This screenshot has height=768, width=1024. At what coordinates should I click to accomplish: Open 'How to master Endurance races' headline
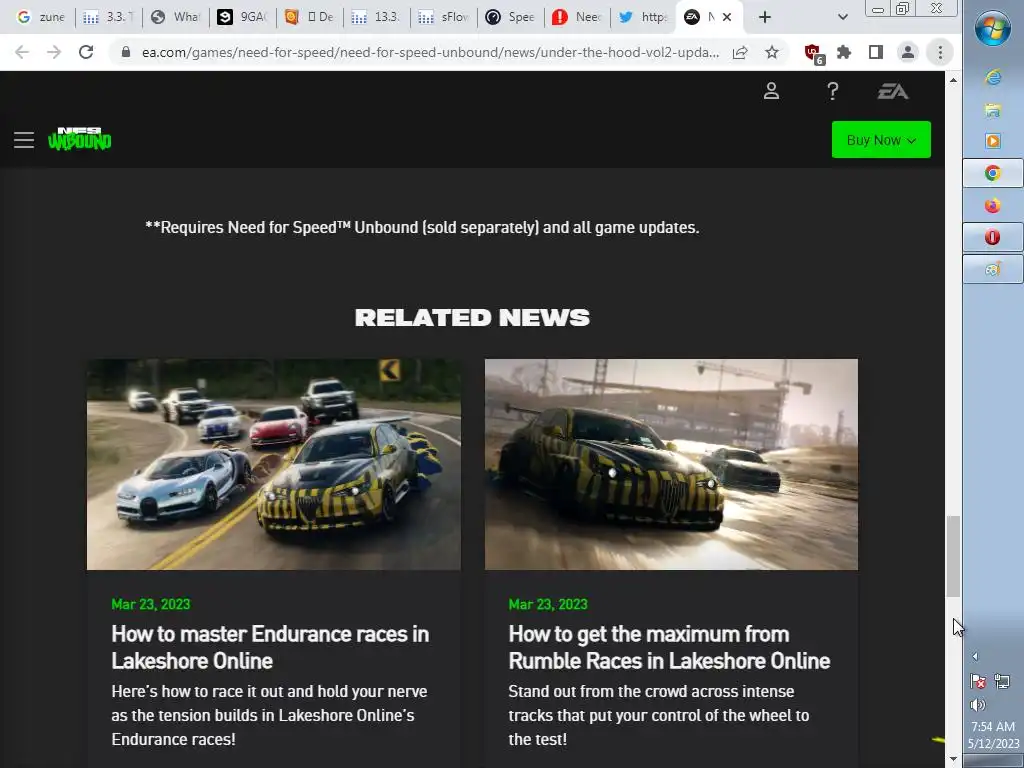(x=270, y=647)
